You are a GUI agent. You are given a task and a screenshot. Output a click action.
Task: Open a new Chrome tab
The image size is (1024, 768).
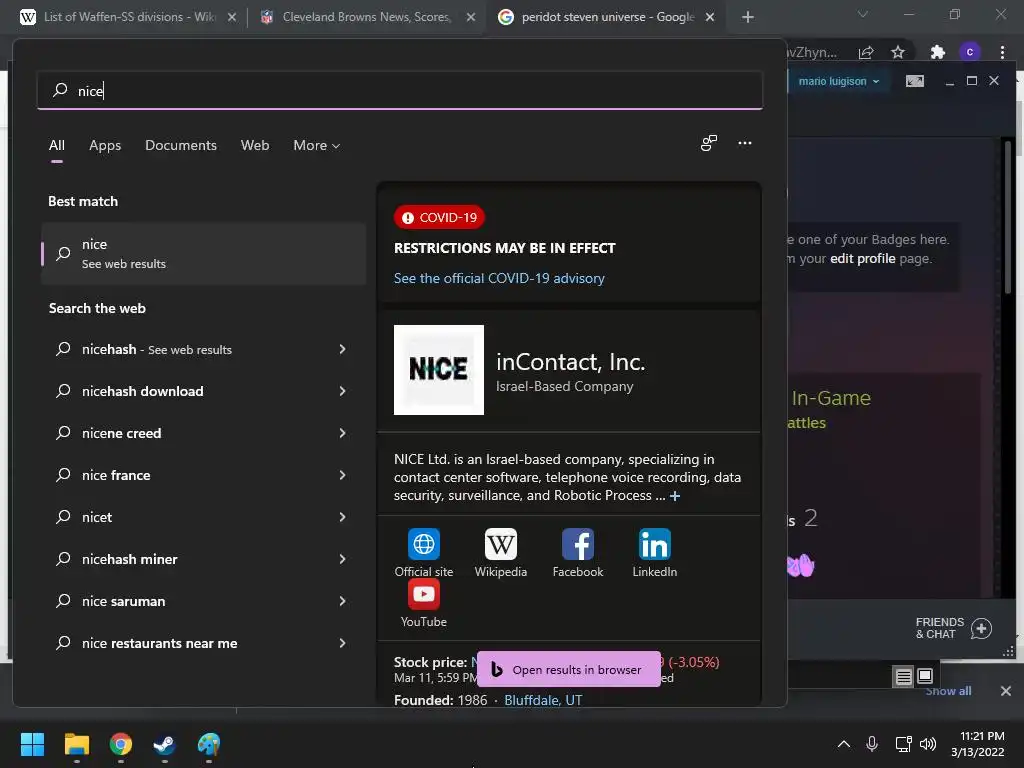(748, 17)
